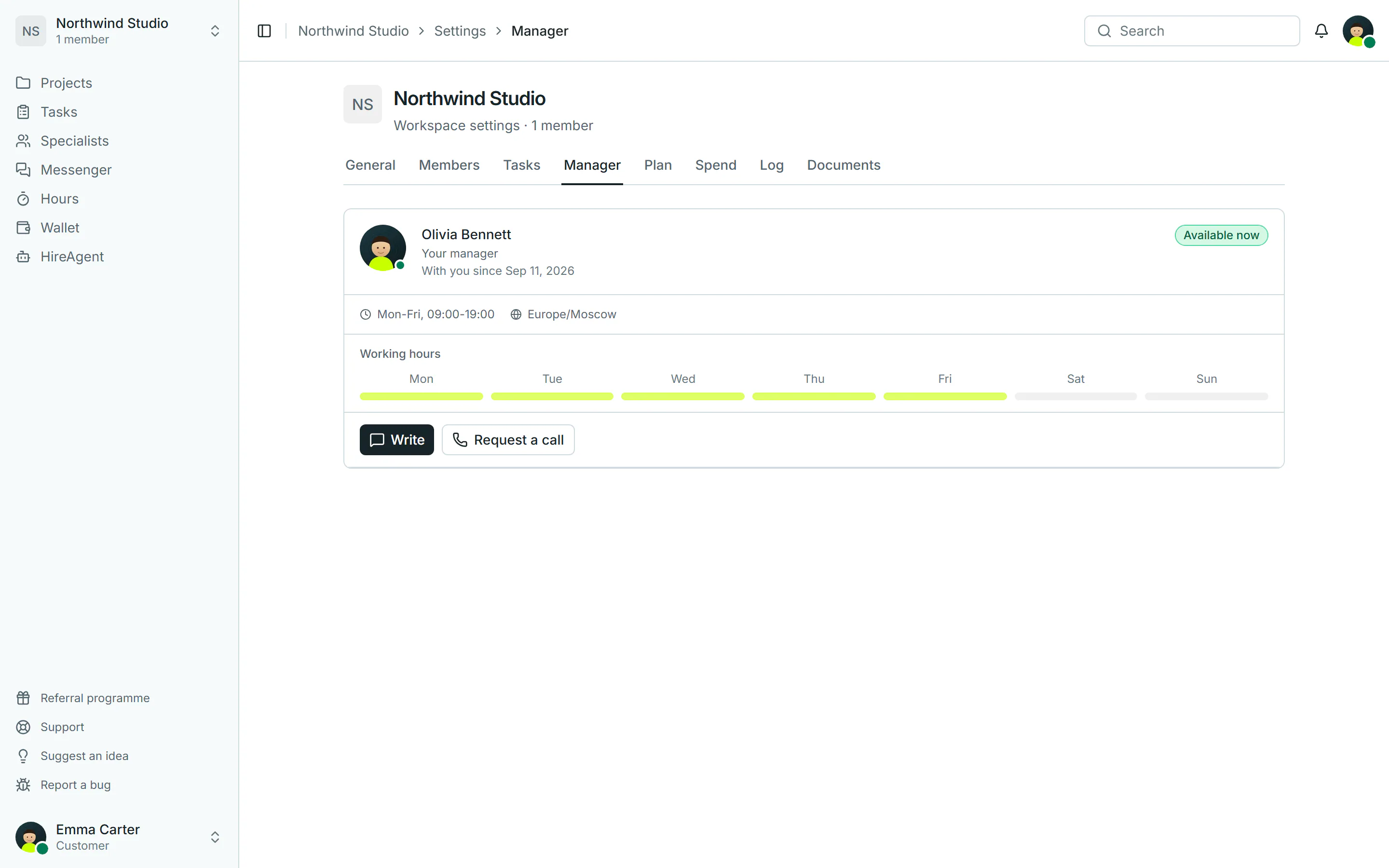Click the Europe/Moscow timezone text
This screenshot has width=1389, height=868.
click(x=572, y=314)
